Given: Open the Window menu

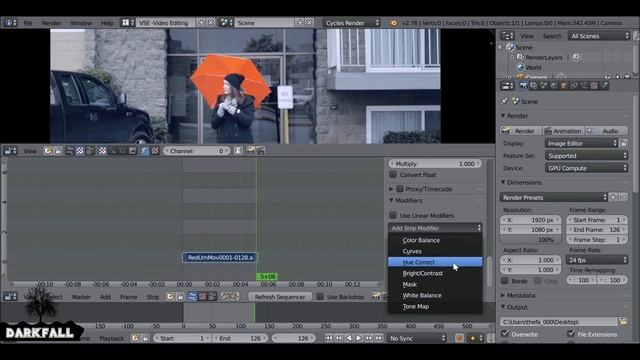Looking at the screenshot, I should click(81, 23).
